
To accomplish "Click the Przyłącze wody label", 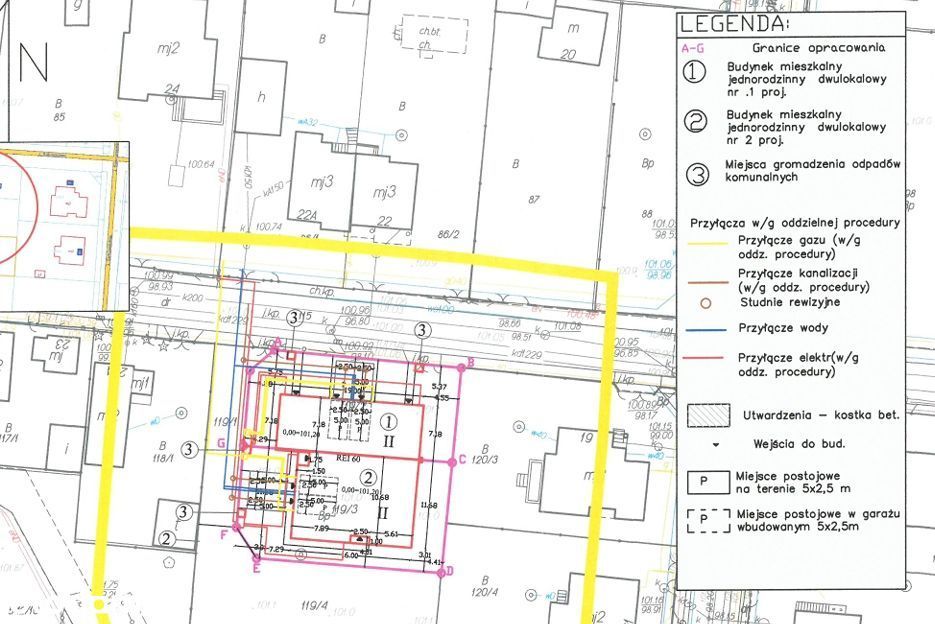I will 783,328.
